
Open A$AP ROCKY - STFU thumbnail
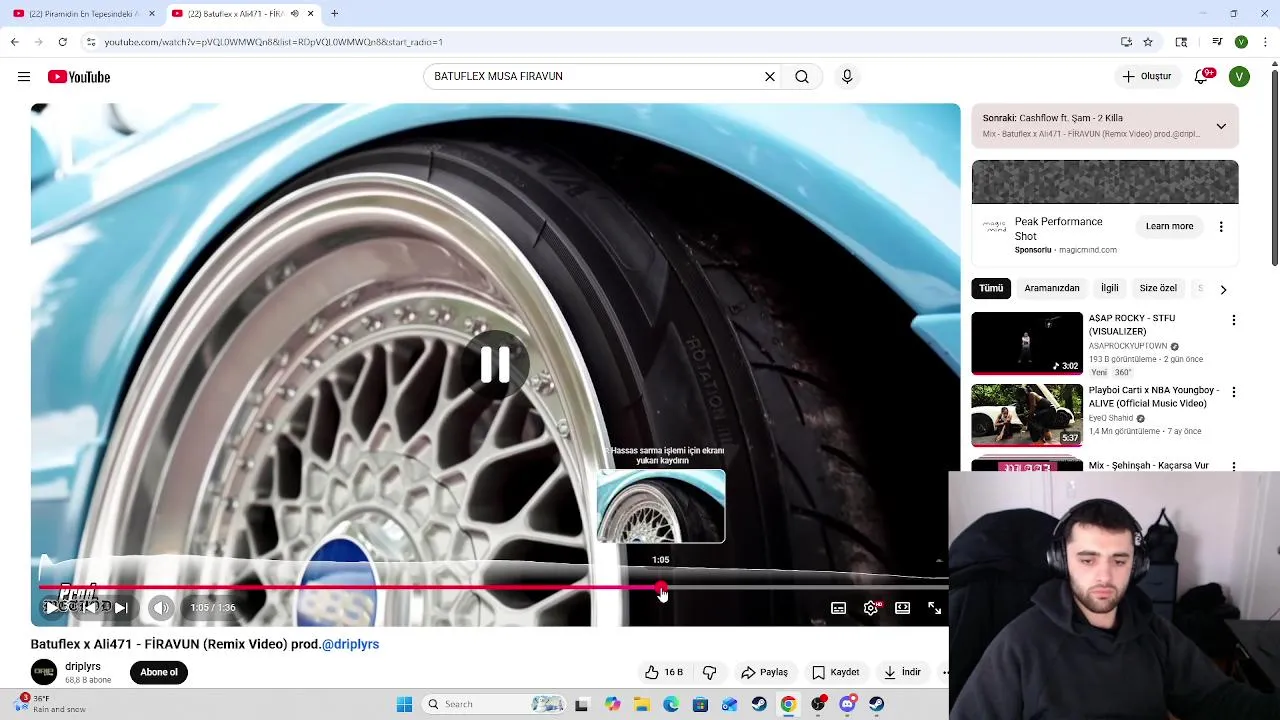pyautogui.click(x=1027, y=343)
